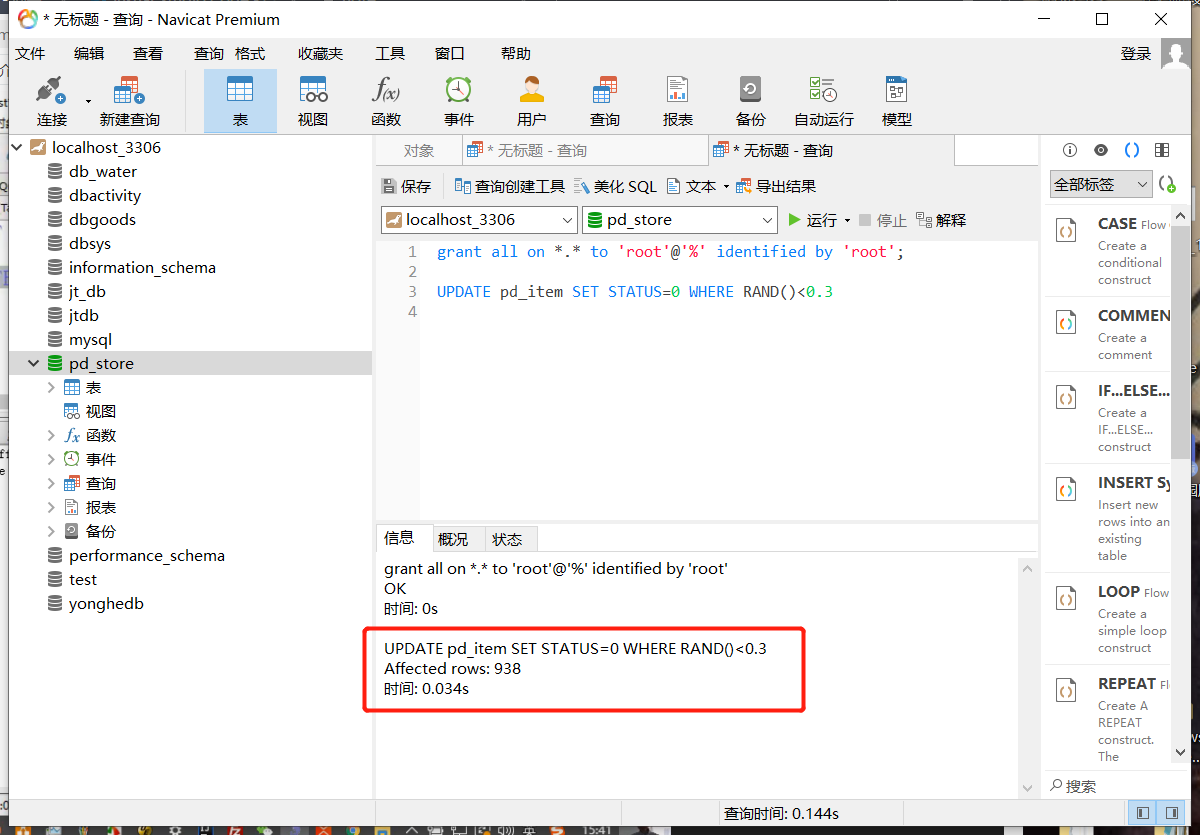This screenshot has width=1200, height=835.
Task: Open the 查看 (View) menu
Action: [x=148, y=54]
